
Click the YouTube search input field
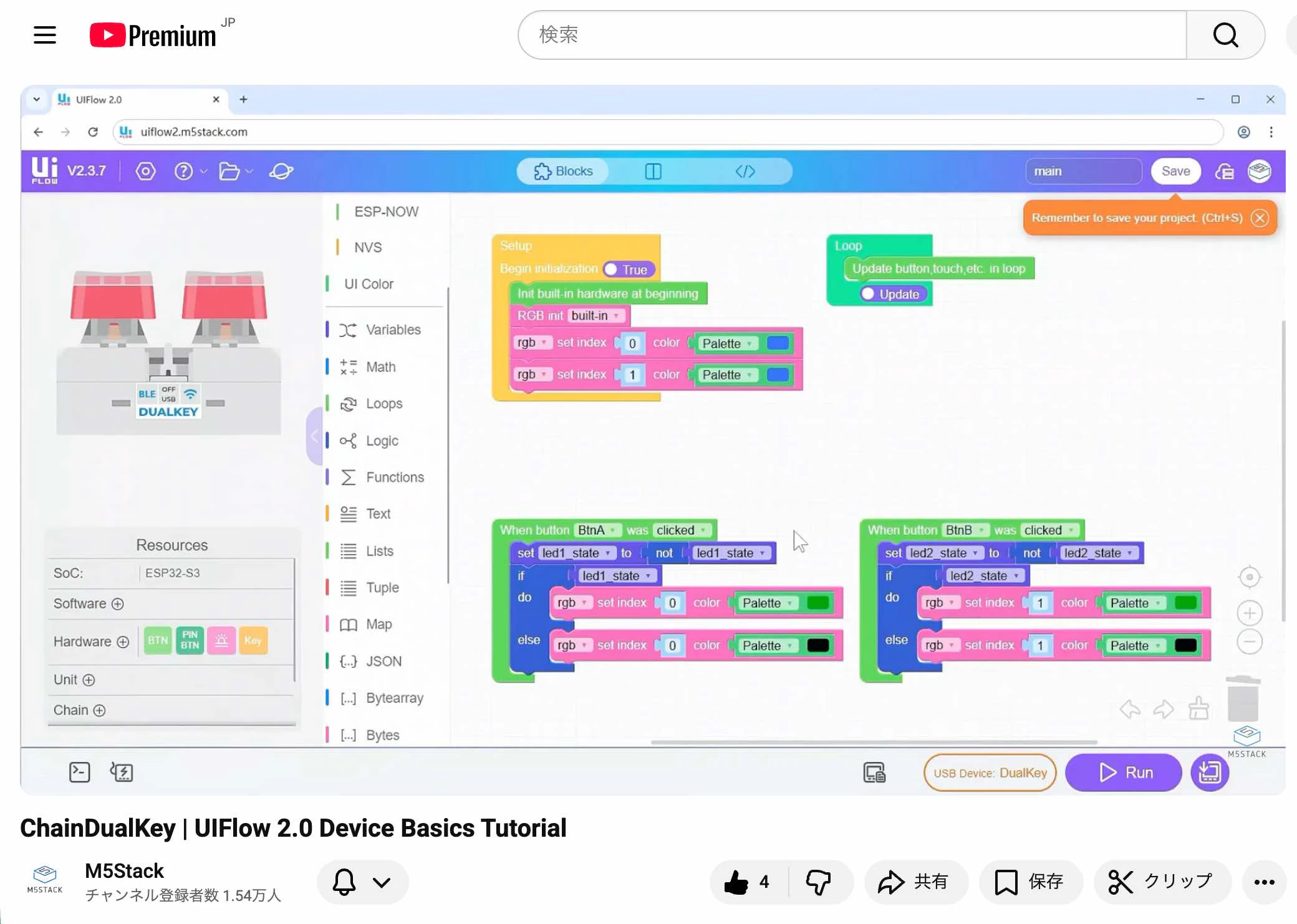pyautogui.click(x=852, y=35)
